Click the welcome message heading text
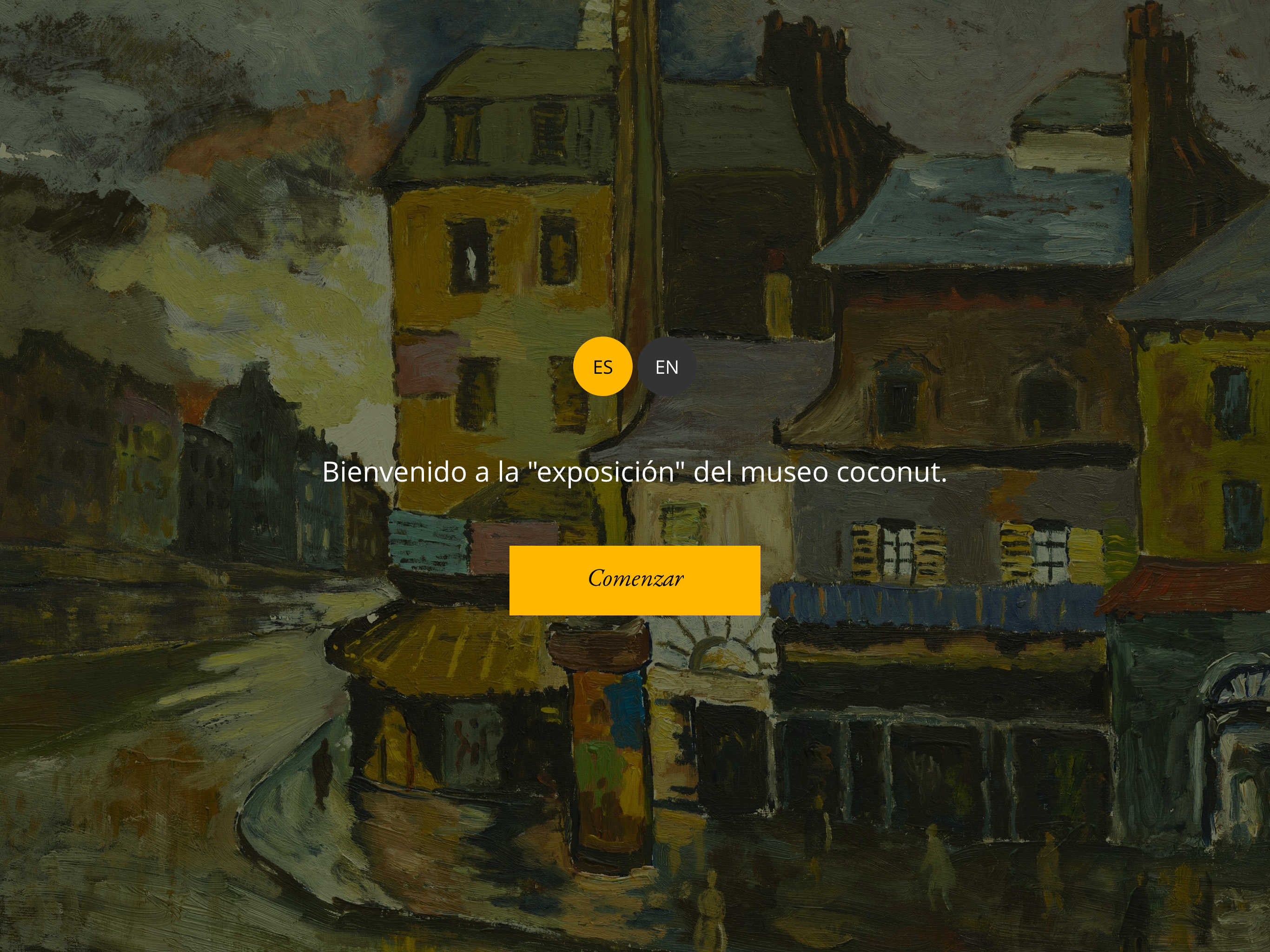1270x952 pixels. pyautogui.click(x=635, y=471)
